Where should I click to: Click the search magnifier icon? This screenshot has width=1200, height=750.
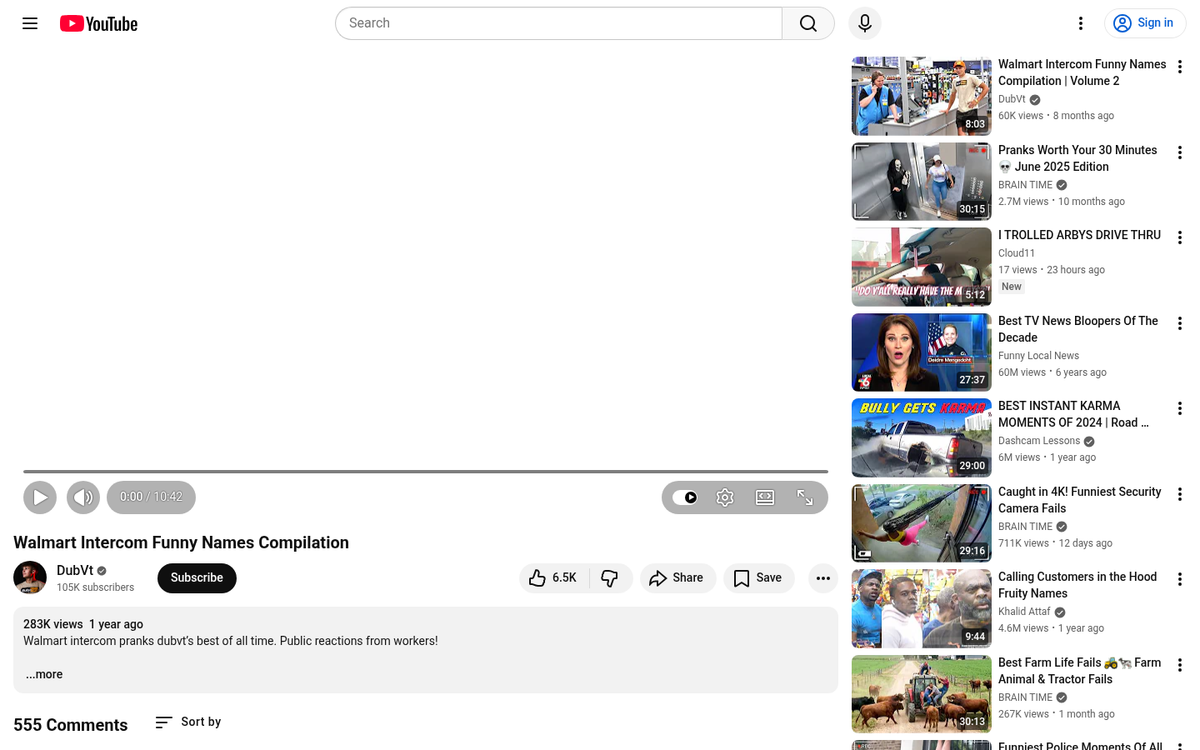point(807,23)
